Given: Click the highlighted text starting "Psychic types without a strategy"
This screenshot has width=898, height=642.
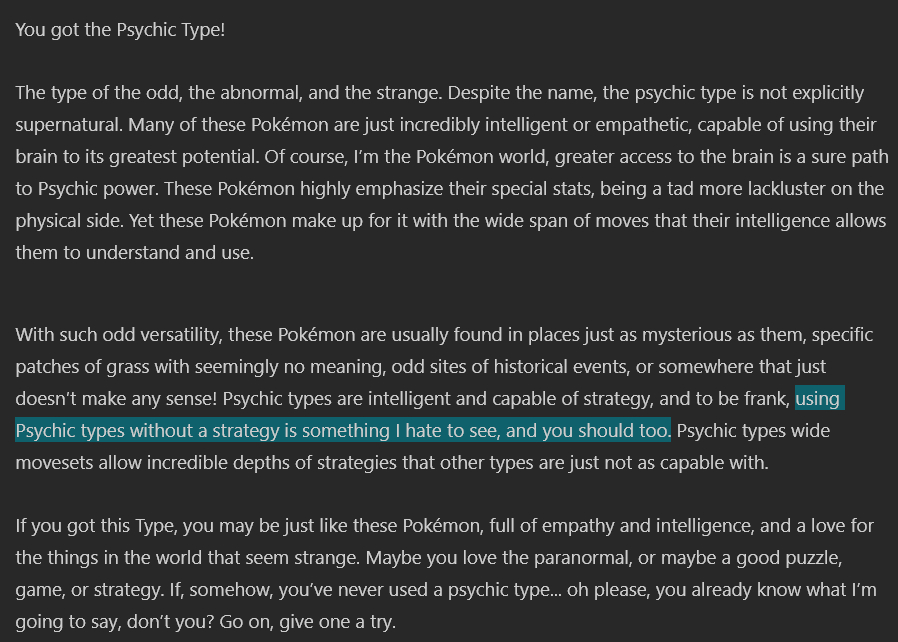Looking at the screenshot, I should click(x=340, y=431).
